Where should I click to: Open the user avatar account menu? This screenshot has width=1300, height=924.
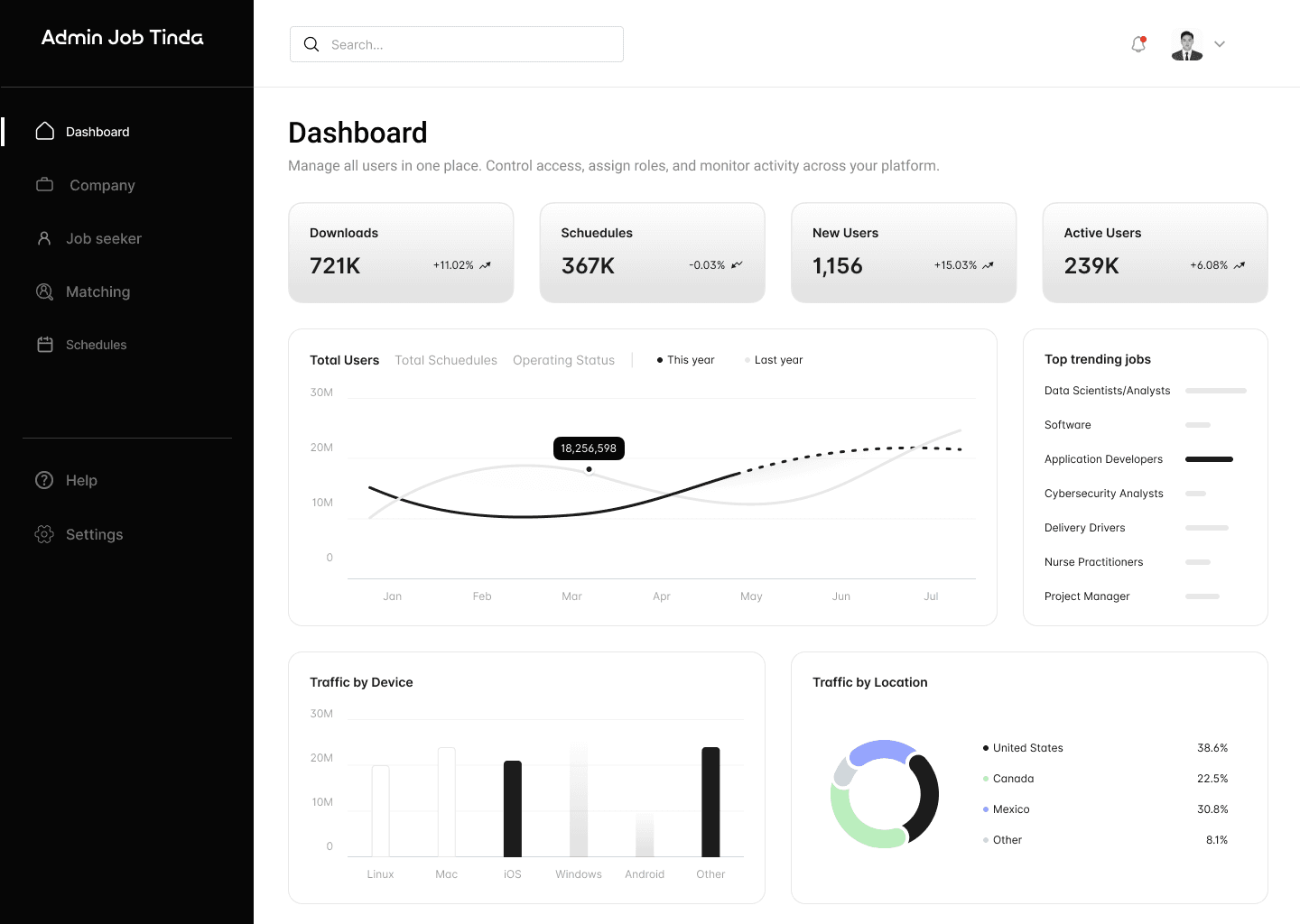pyautogui.click(x=1186, y=44)
